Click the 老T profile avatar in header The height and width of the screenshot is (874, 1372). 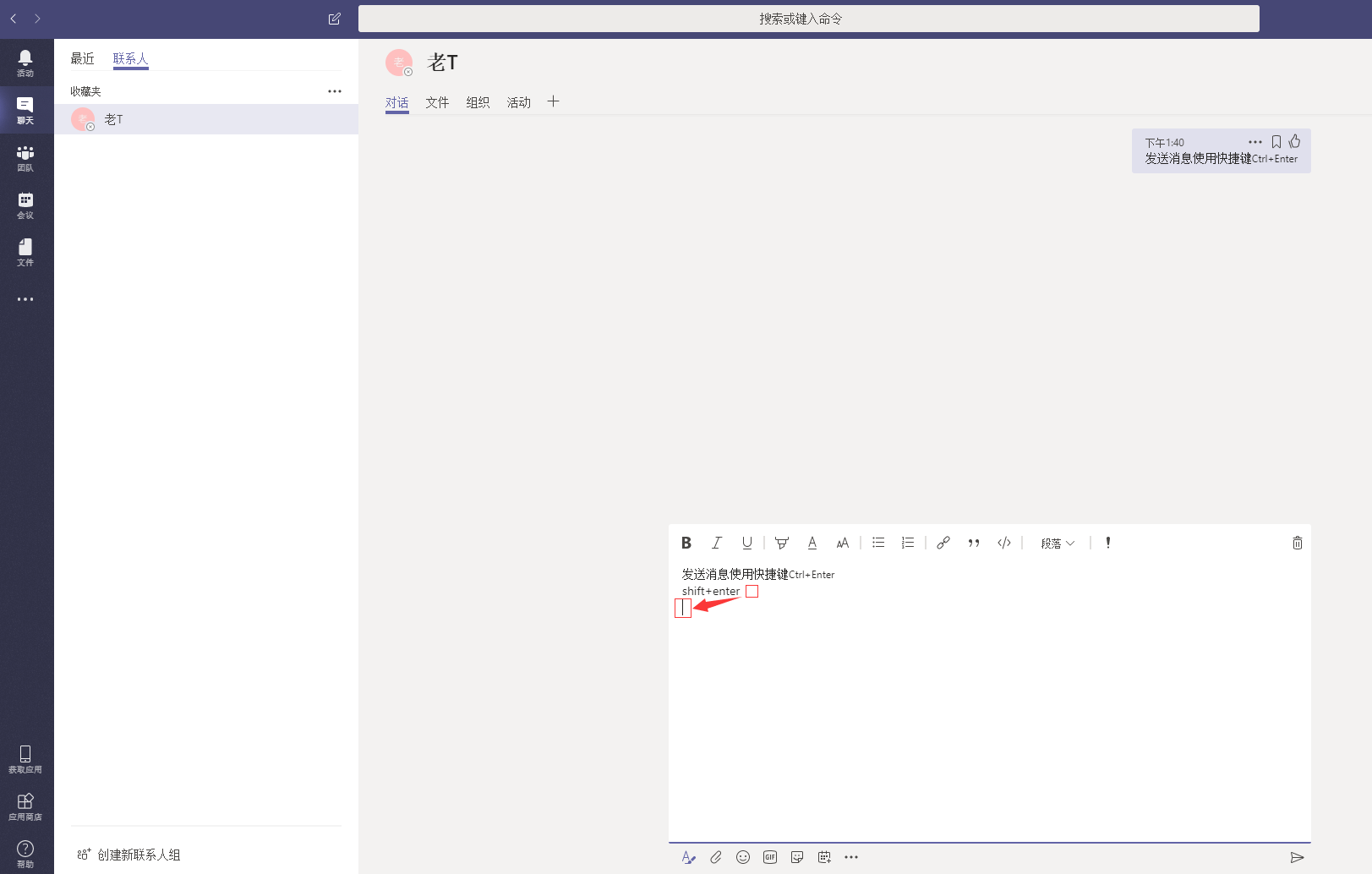[399, 63]
